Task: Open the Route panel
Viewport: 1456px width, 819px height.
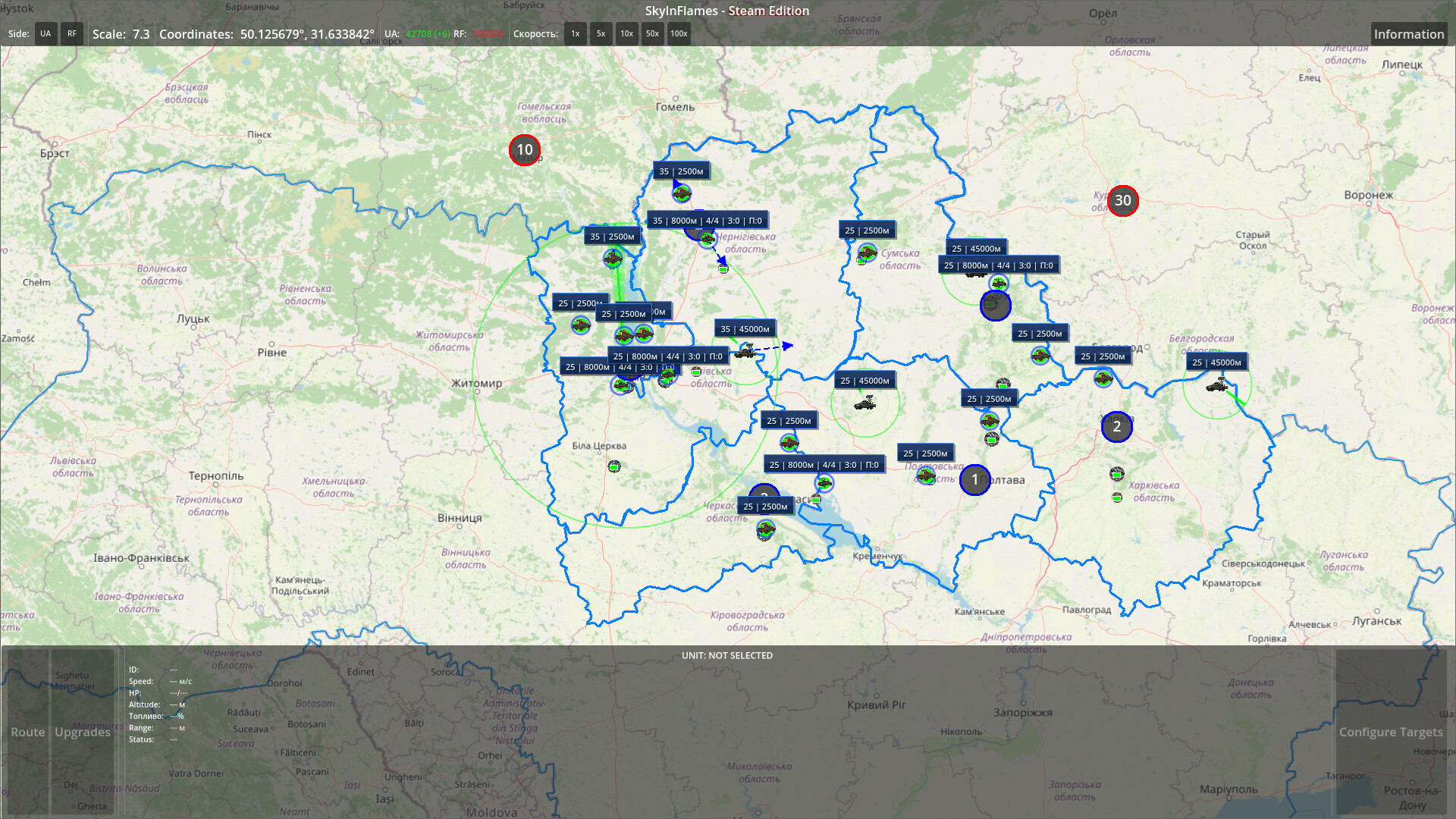Action: click(x=27, y=732)
